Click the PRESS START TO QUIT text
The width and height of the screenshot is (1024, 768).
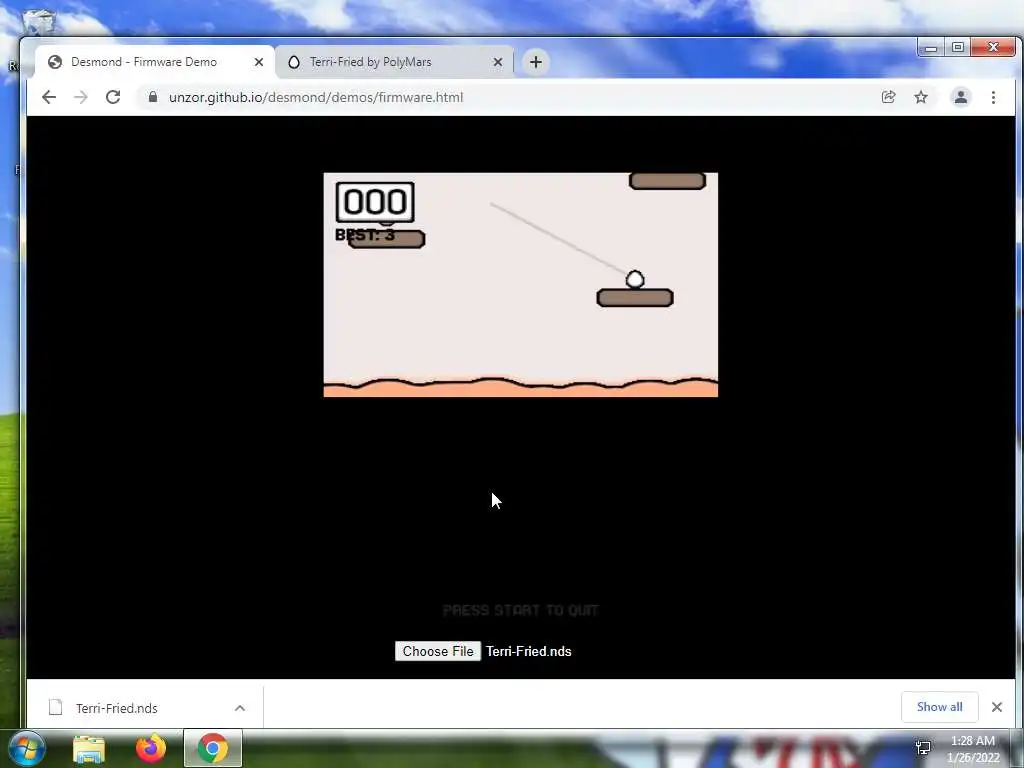pos(520,610)
